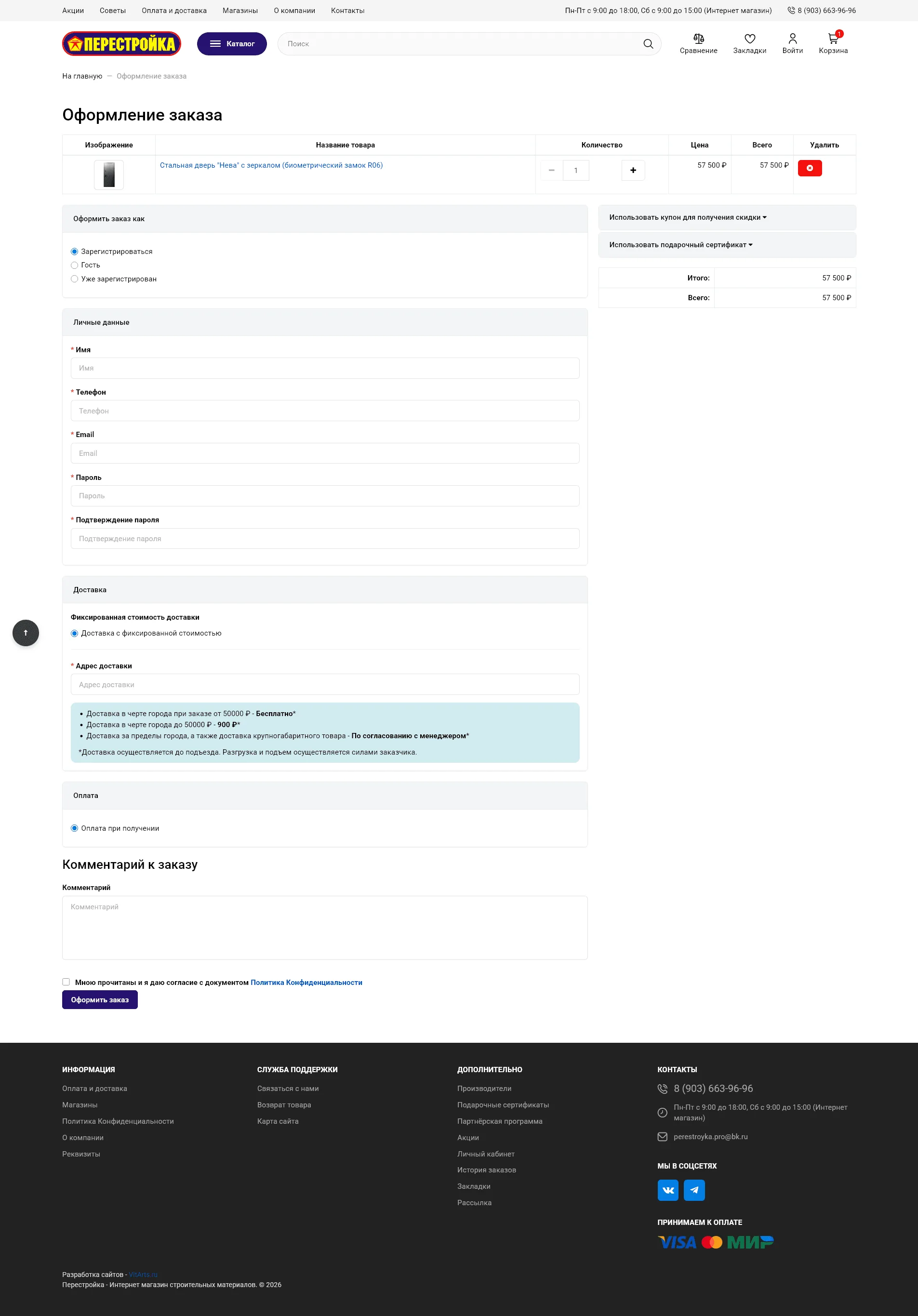
Task: Expand Использовать подарочный сертификат
Action: (681, 245)
